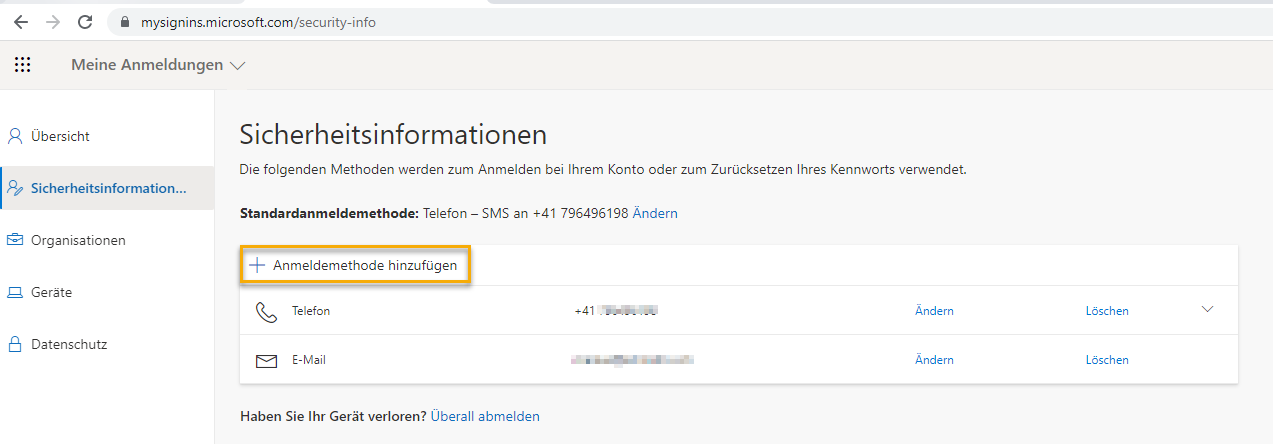Open Geräte in the sidebar
The width and height of the screenshot is (1273, 444).
point(51,292)
